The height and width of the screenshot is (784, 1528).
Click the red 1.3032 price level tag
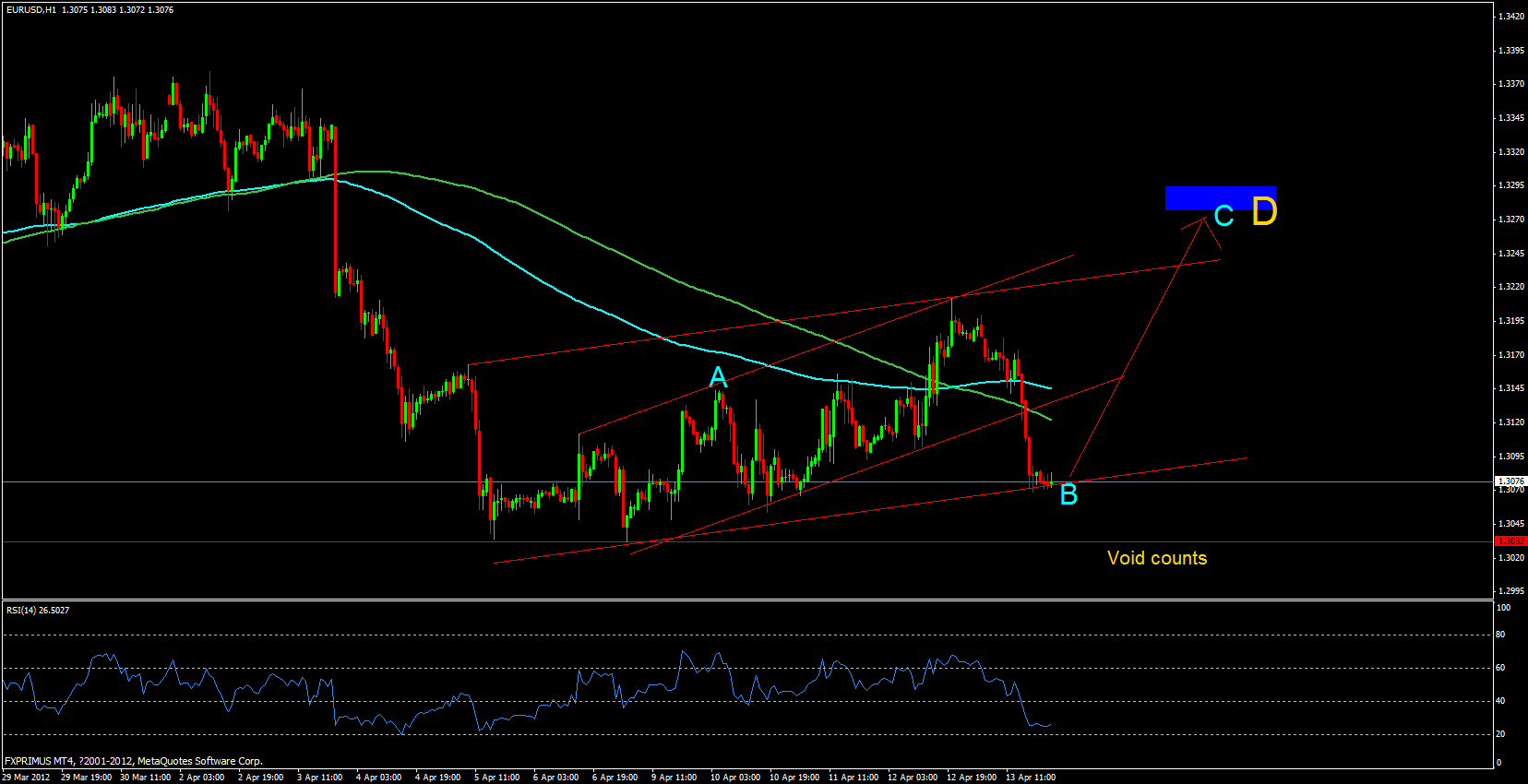(1510, 541)
